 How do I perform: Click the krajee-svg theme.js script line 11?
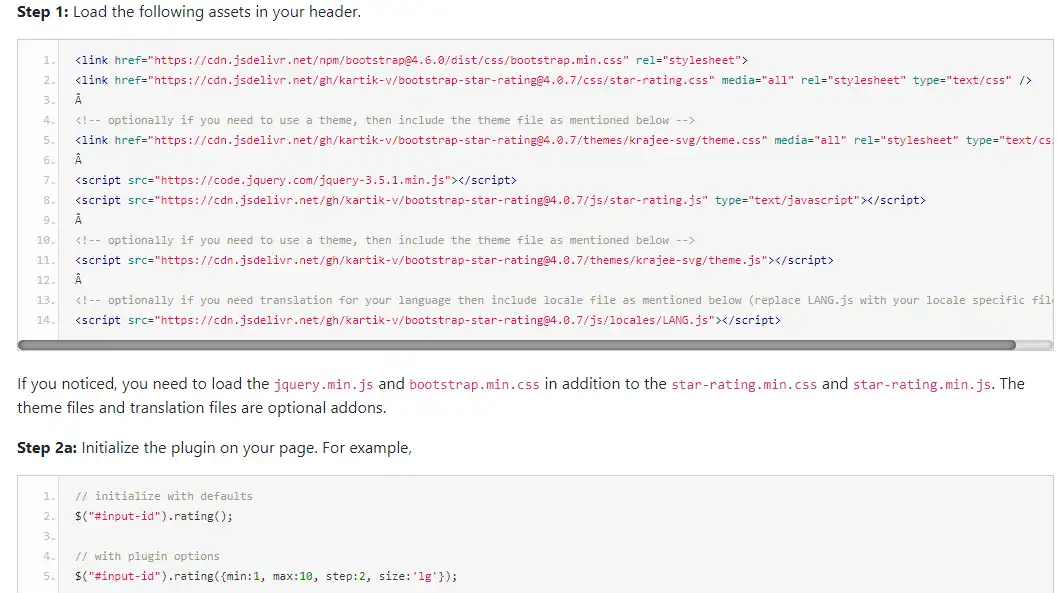tap(454, 260)
